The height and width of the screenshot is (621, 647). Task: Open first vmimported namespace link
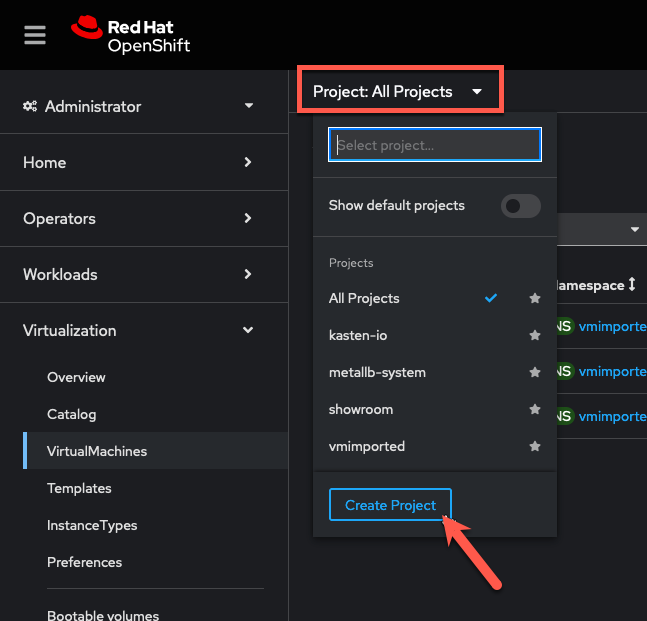(612, 326)
